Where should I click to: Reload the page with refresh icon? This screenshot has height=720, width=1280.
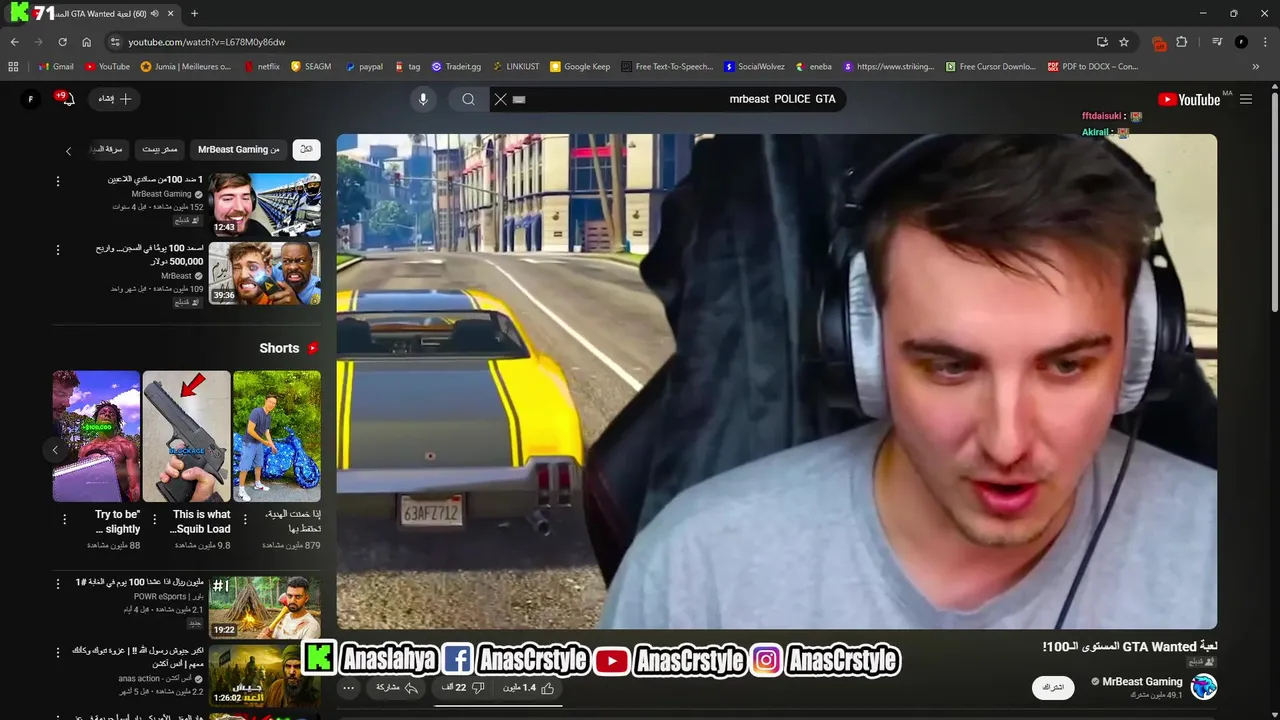62,42
